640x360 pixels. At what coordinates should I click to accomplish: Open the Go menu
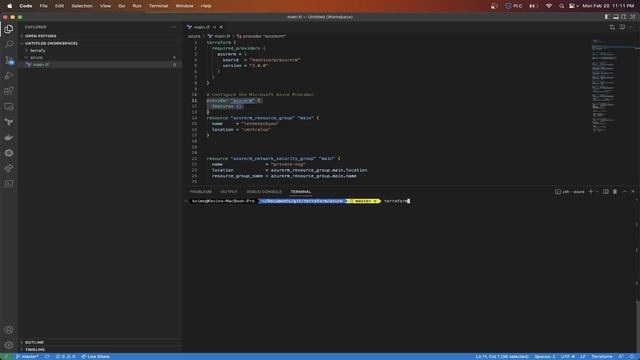[122, 6]
